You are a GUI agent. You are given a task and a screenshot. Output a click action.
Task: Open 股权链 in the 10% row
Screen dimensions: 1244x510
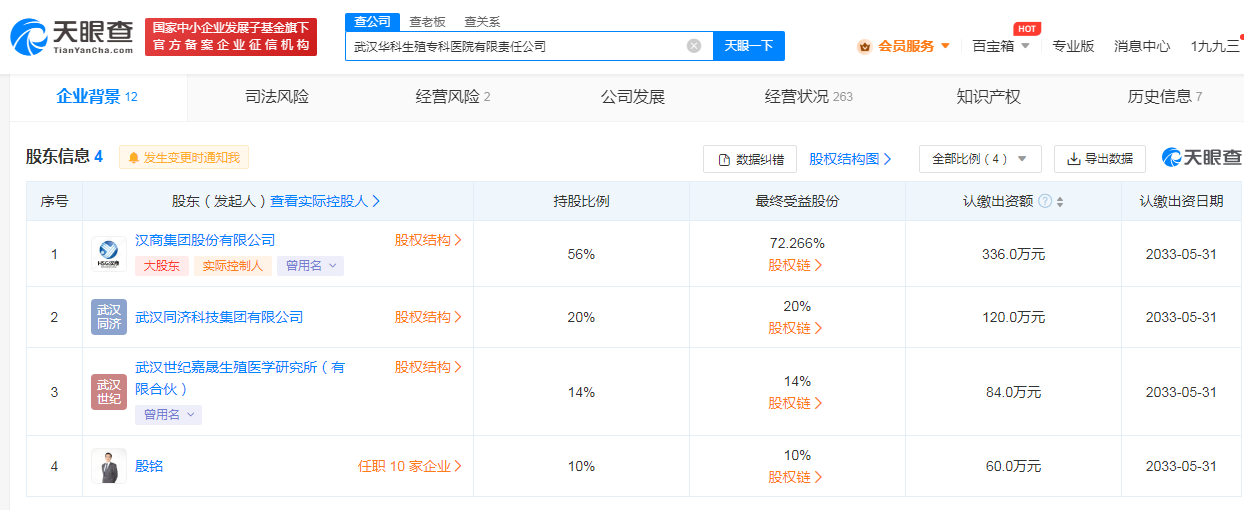pos(796,477)
